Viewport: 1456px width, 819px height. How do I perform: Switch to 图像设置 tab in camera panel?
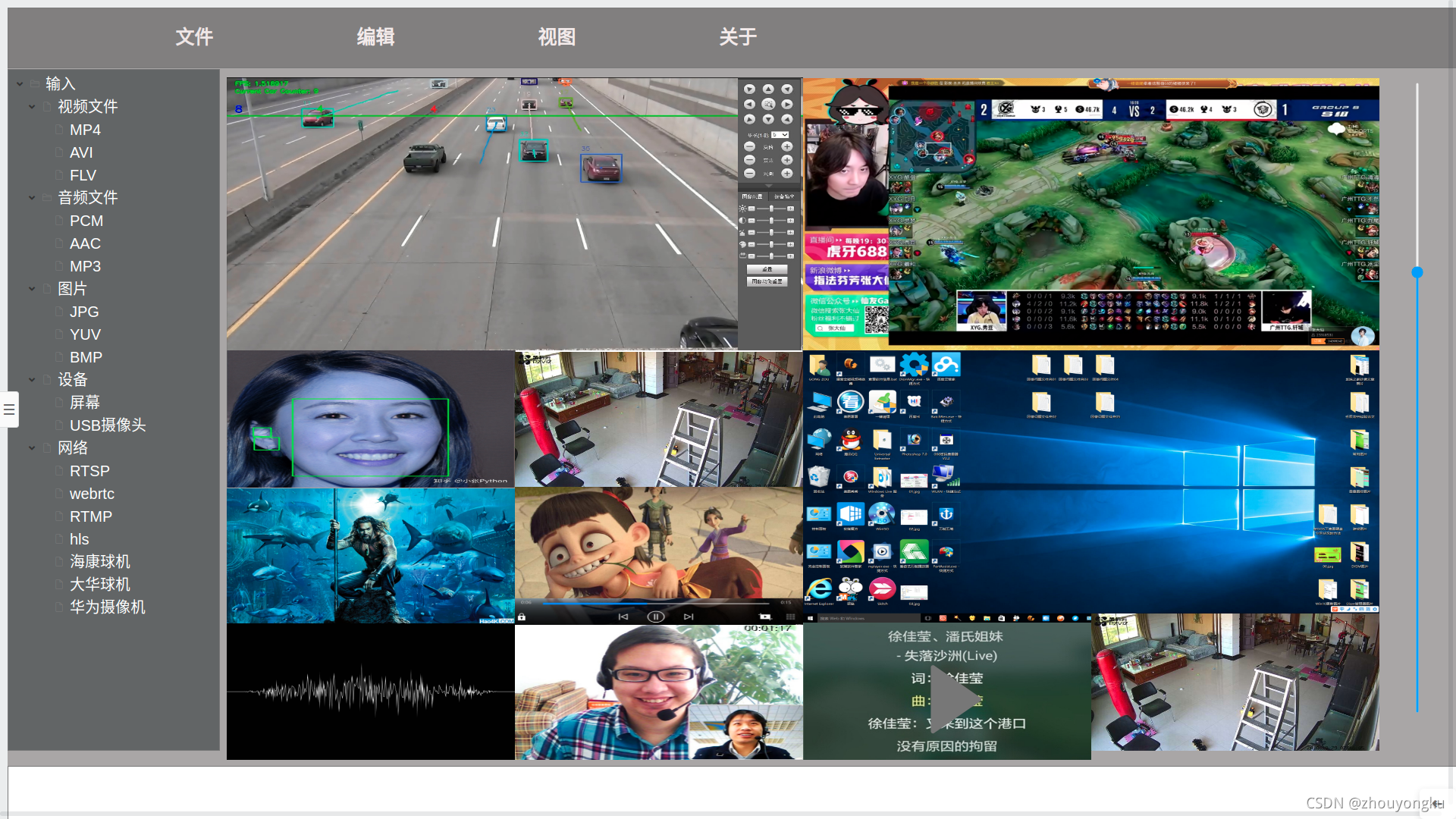(x=752, y=196)
